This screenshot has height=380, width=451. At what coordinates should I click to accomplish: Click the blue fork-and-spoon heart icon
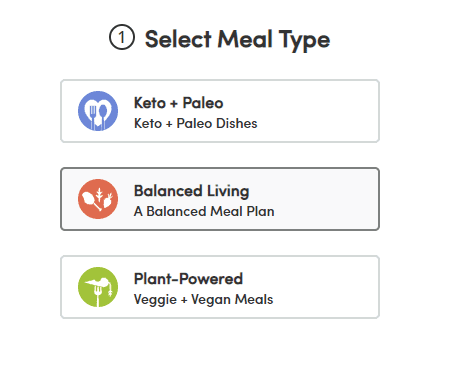[x=98, y=111]
